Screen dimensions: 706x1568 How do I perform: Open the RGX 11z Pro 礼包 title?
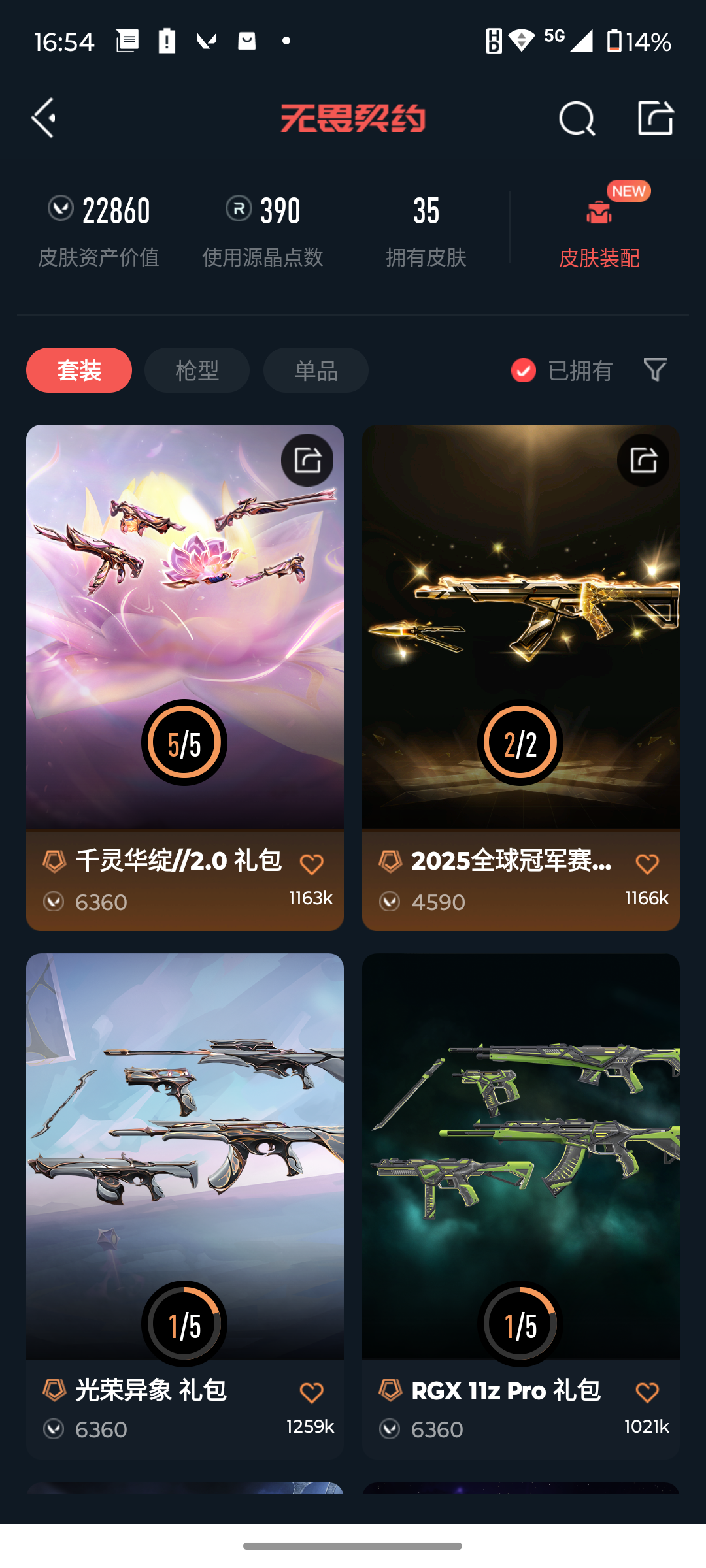point(506,1390)
